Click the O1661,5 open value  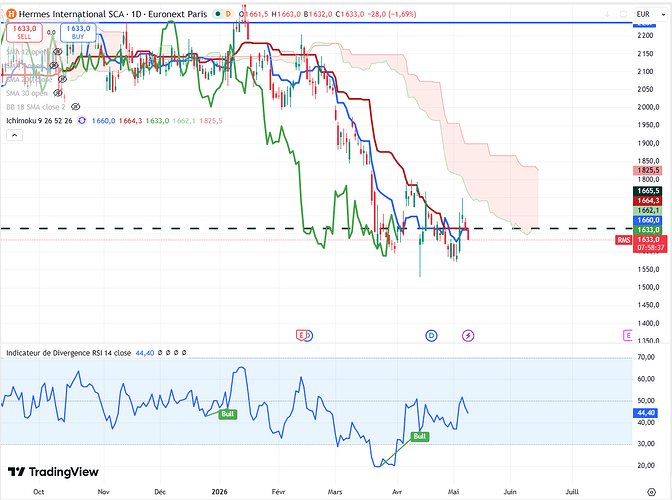coord(254,14)
